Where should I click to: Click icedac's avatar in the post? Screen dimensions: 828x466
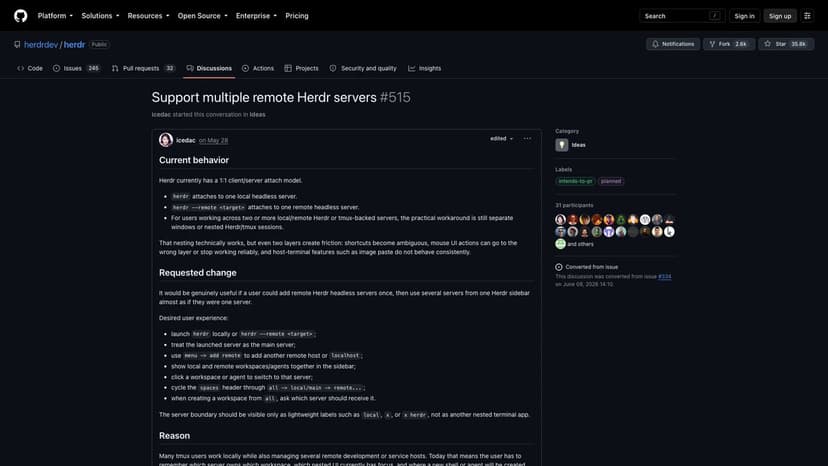click(166, 140)
